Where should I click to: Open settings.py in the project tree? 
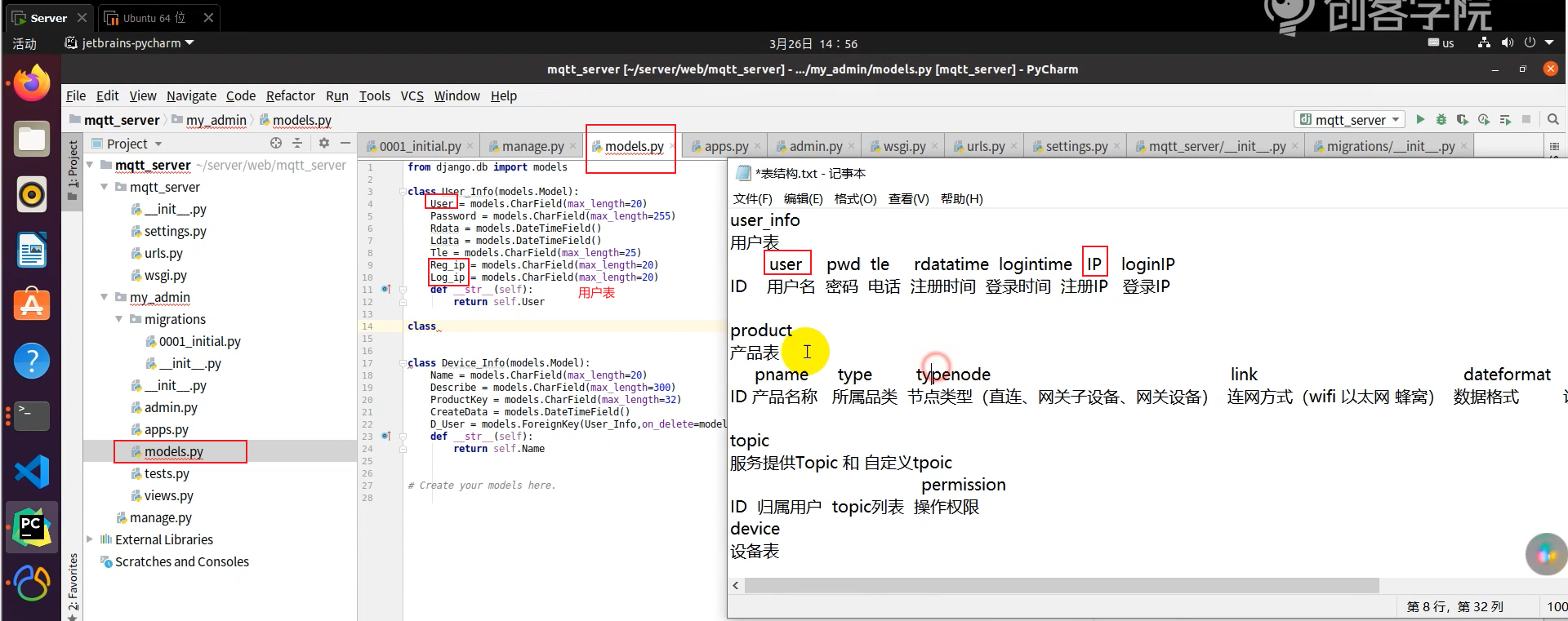click(175, 231)
